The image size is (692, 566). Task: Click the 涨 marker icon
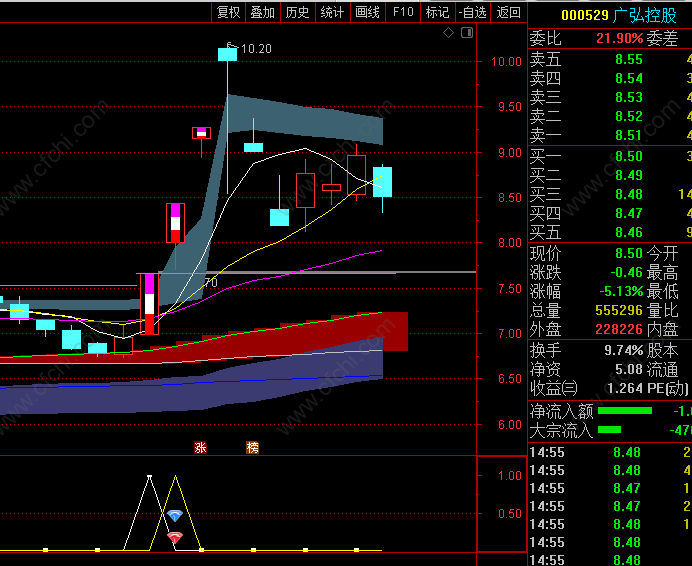pos(200,448)
